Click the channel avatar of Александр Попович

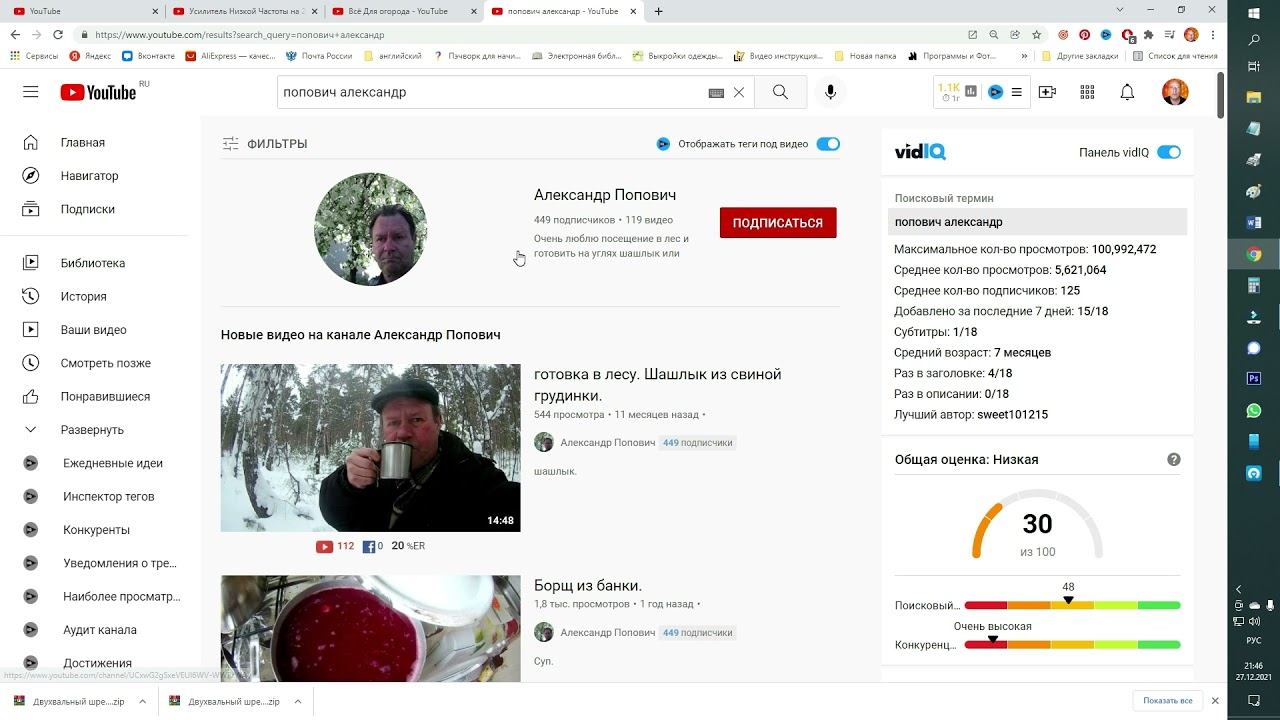371,229
